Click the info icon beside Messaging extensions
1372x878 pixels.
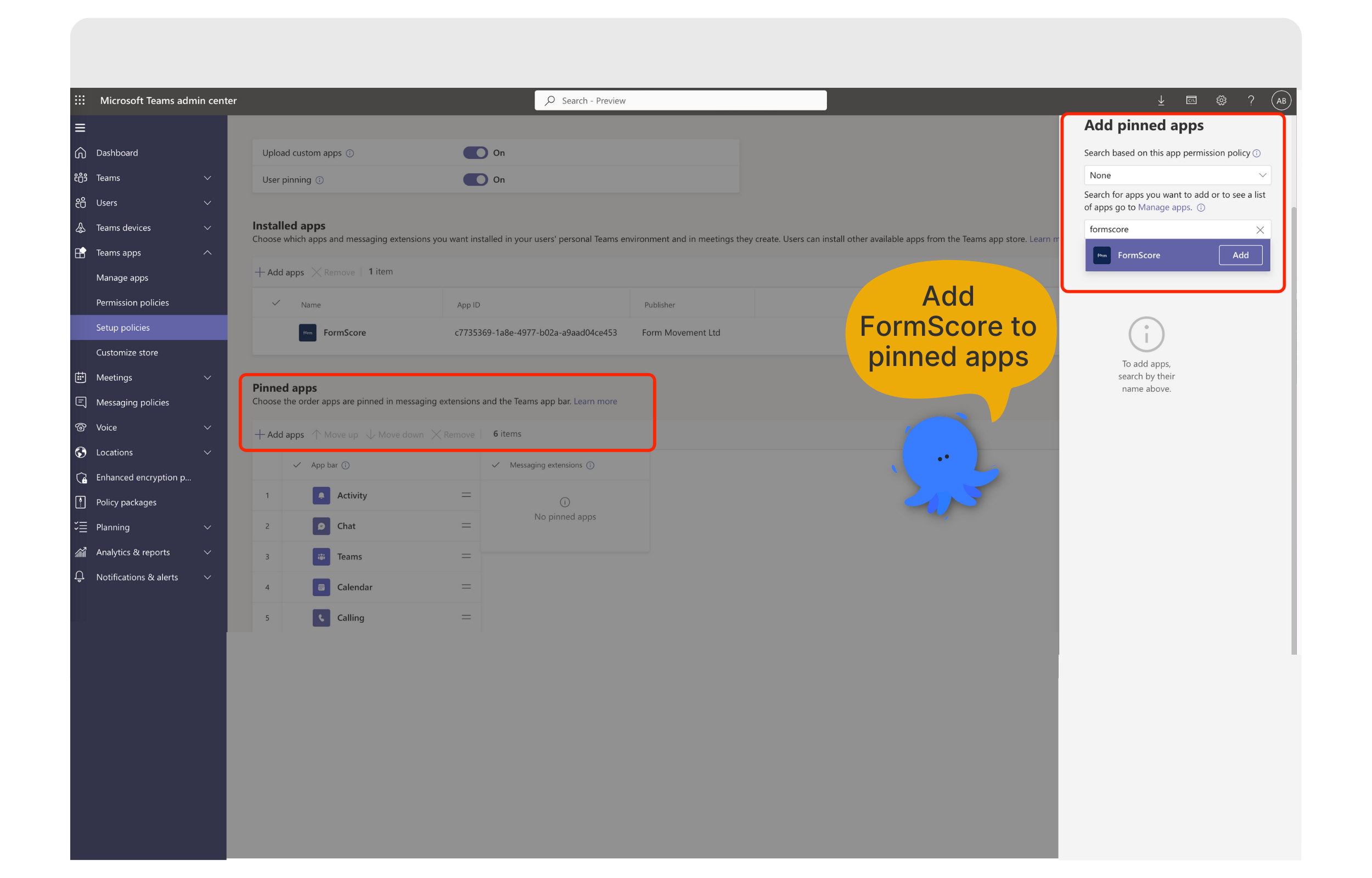[591, 465]
